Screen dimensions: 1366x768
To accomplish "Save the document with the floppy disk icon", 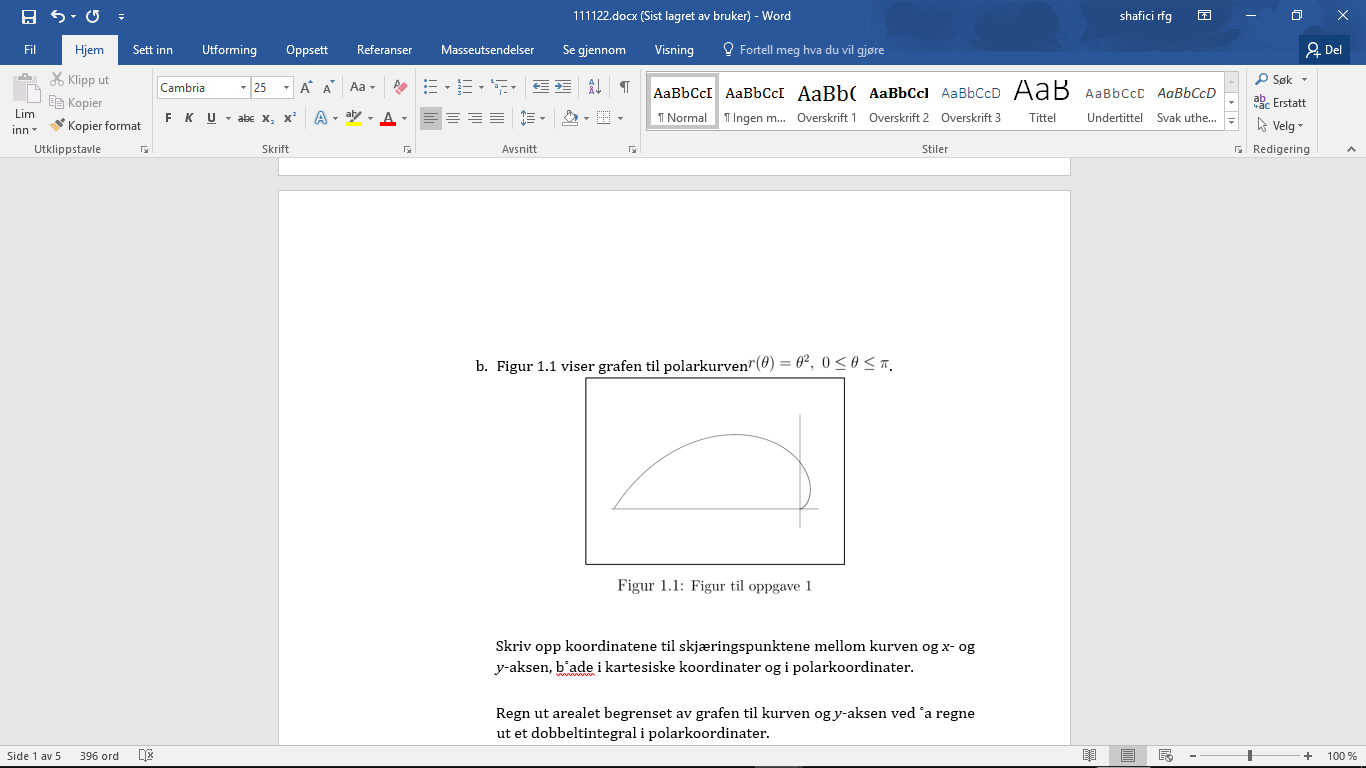I will pyautogui.click(x=28, y=16).
